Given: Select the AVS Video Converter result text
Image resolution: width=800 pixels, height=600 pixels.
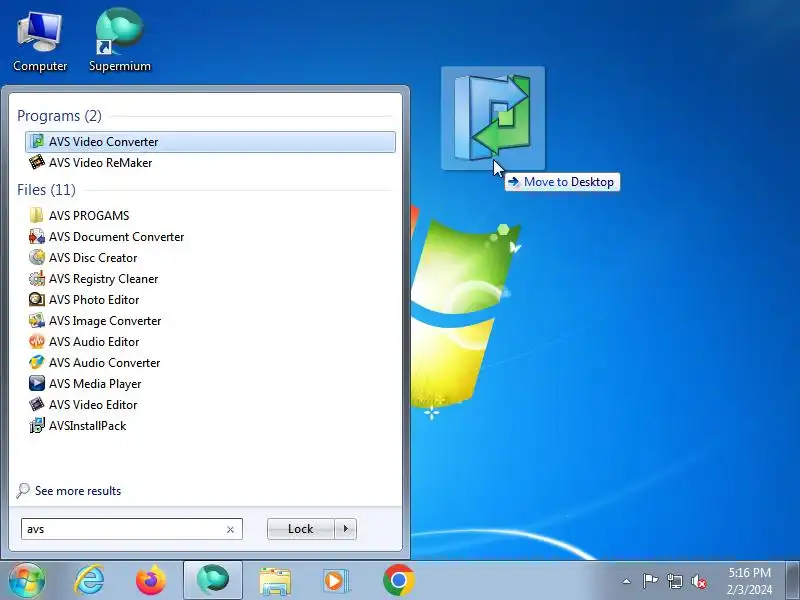Looking at the screenshot, I should [104, 142].
